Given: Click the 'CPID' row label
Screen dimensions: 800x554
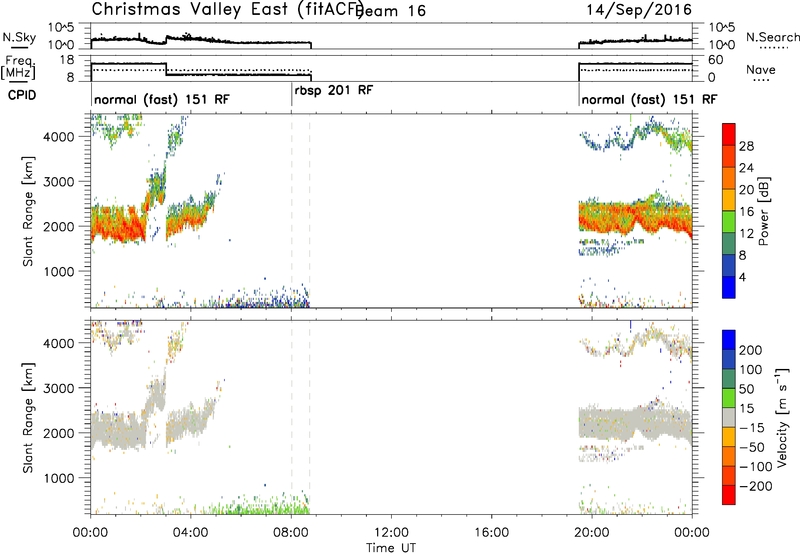Looking at the screenshot, I should 22,95.
